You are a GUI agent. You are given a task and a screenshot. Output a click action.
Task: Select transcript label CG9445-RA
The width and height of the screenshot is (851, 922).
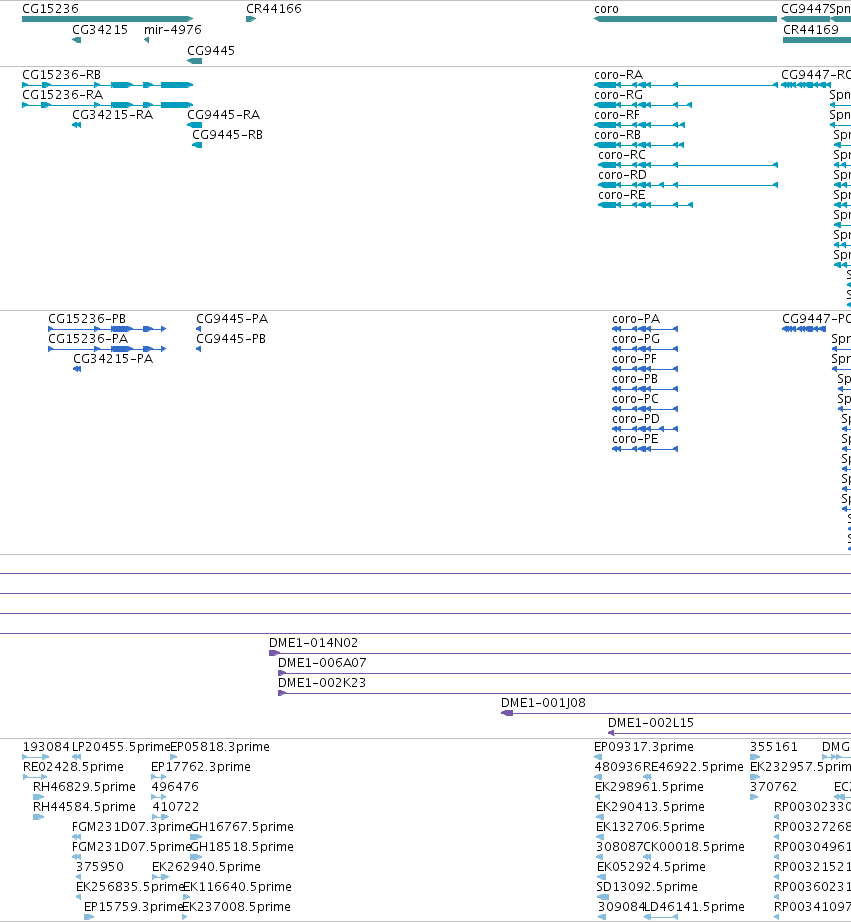click(223, 115)
